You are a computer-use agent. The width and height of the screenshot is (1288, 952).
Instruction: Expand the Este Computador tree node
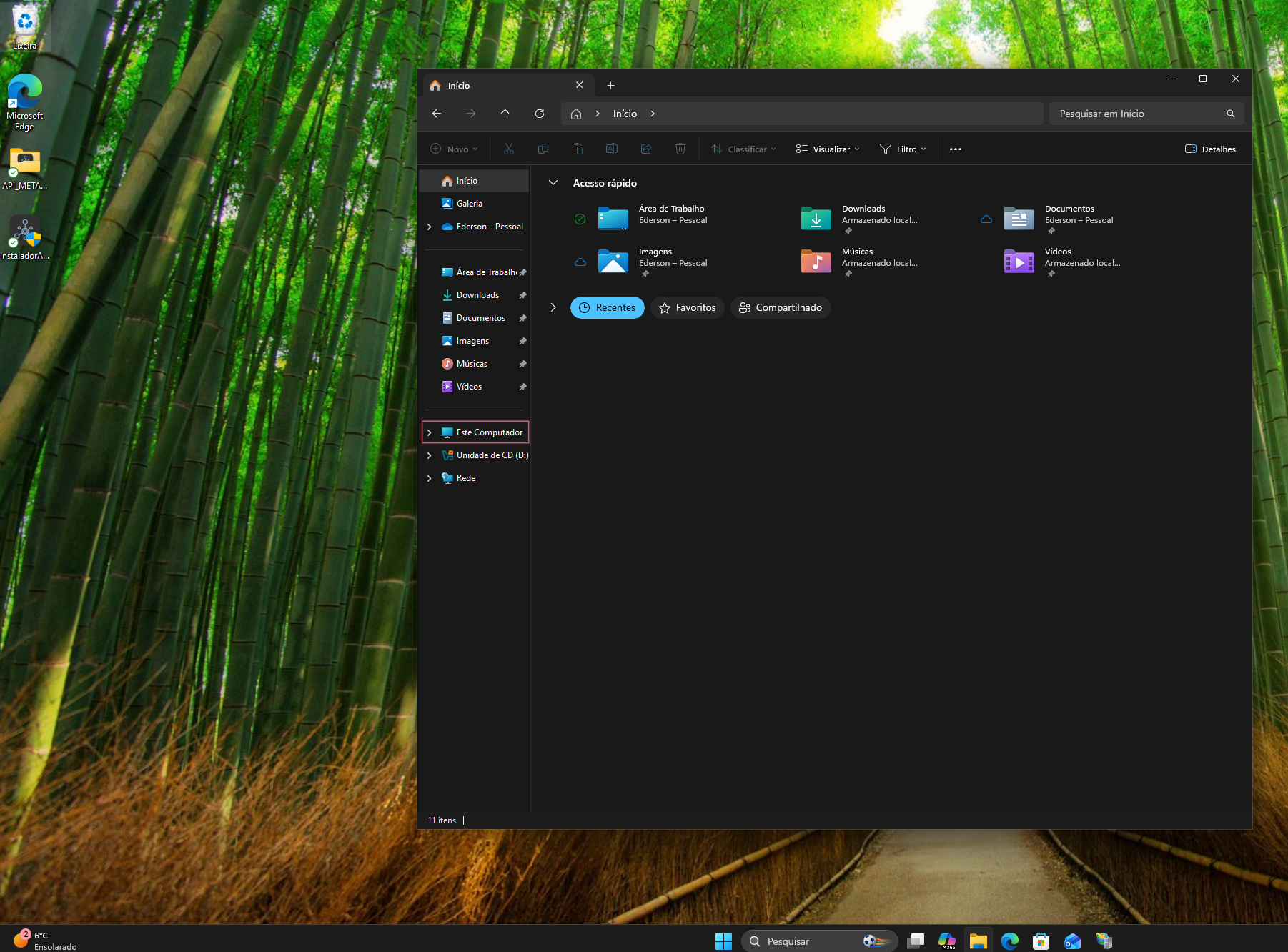pyautogui.click(x=429, y=432)
